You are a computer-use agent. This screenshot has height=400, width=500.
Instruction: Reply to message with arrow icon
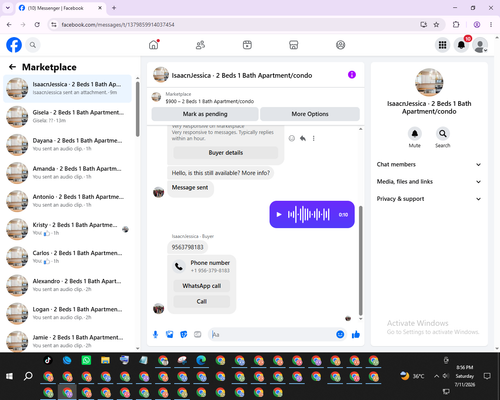click(303, 138)
